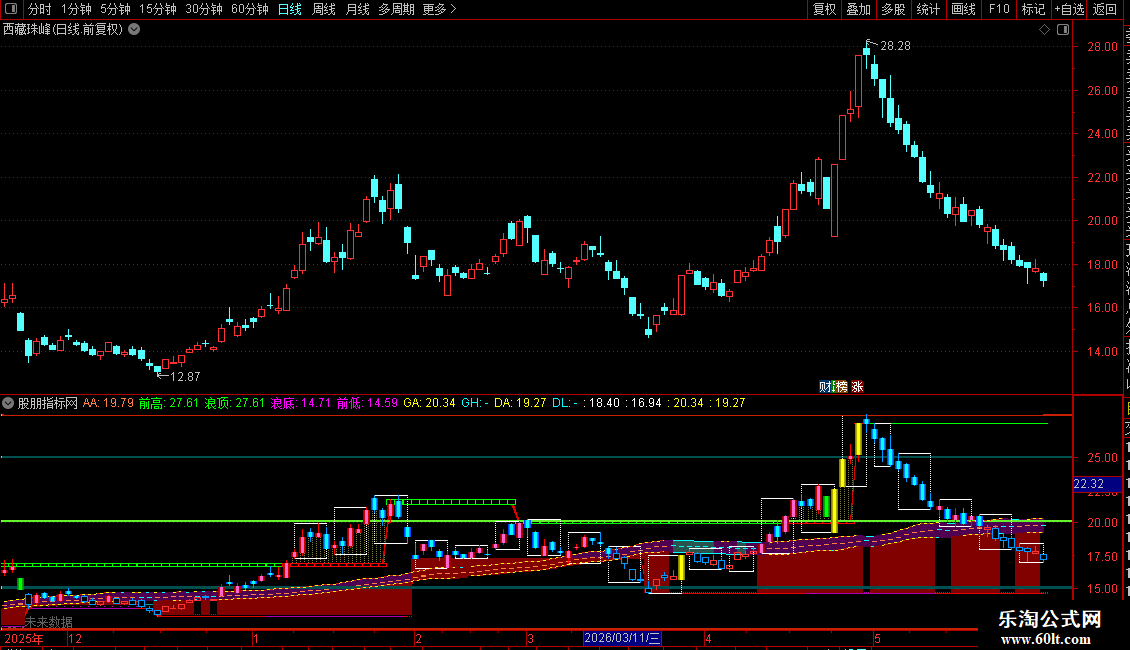Select the 1分钟 period
The width and height of the screenshot is (1130, 650).
coord(76,9)
